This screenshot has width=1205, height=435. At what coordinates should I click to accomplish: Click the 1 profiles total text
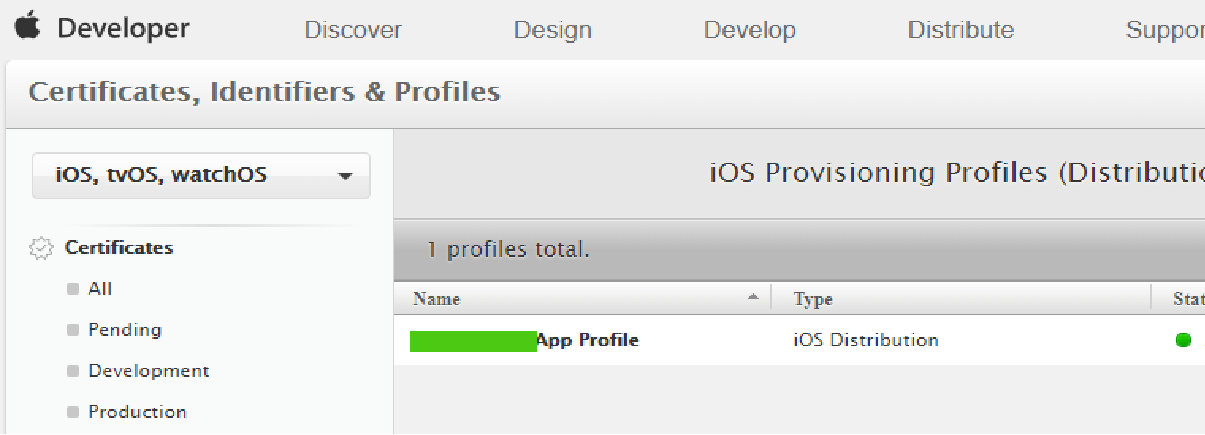point(508,249)
